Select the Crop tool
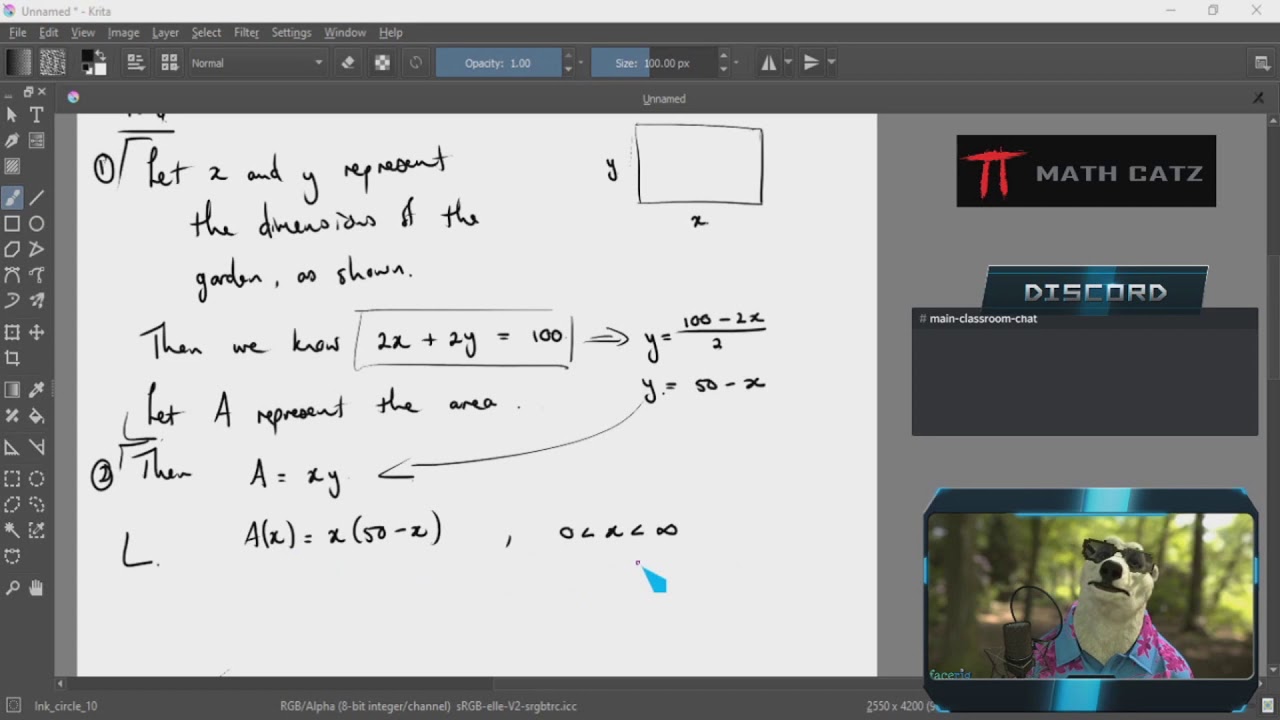The image size is (1280, 720). point(12,357)
